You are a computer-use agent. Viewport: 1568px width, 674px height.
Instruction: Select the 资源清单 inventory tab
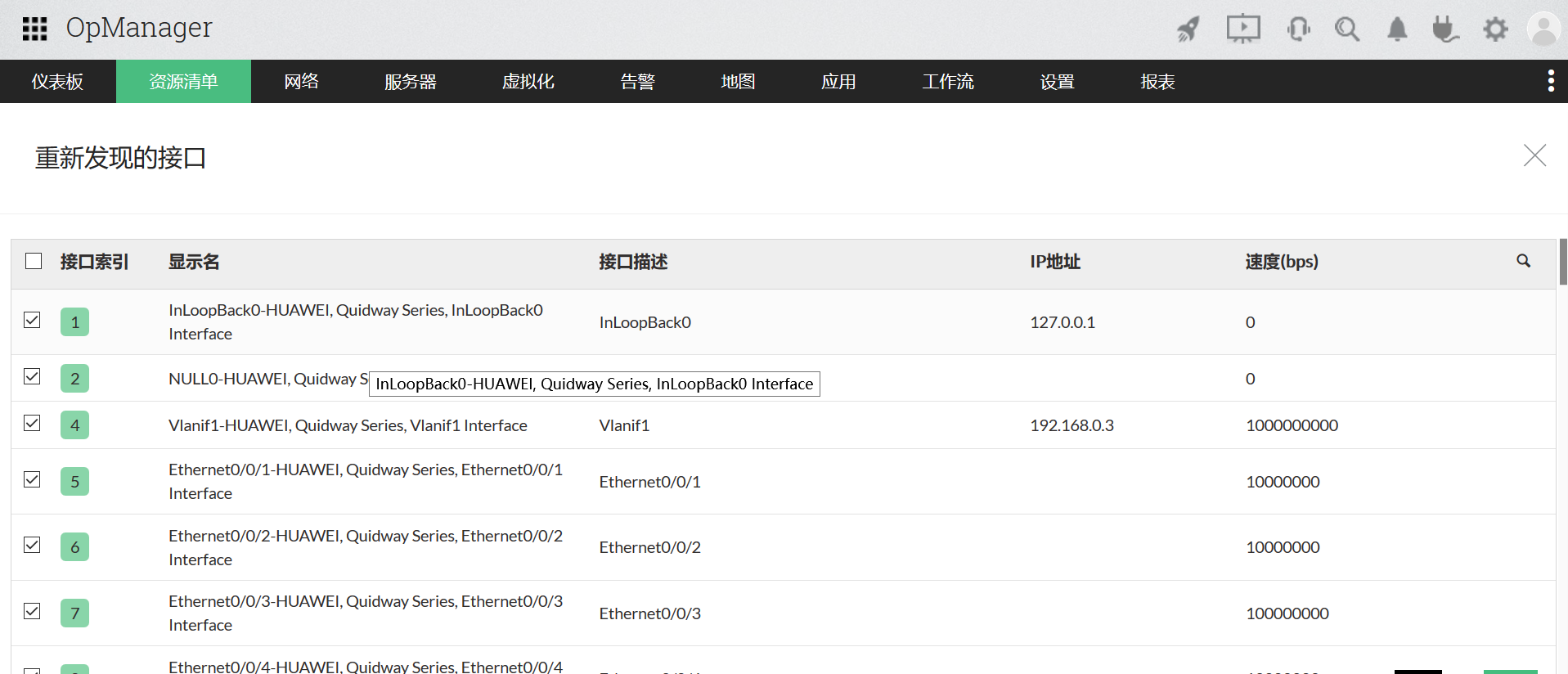pyautogui.click(x=183, y=81)
